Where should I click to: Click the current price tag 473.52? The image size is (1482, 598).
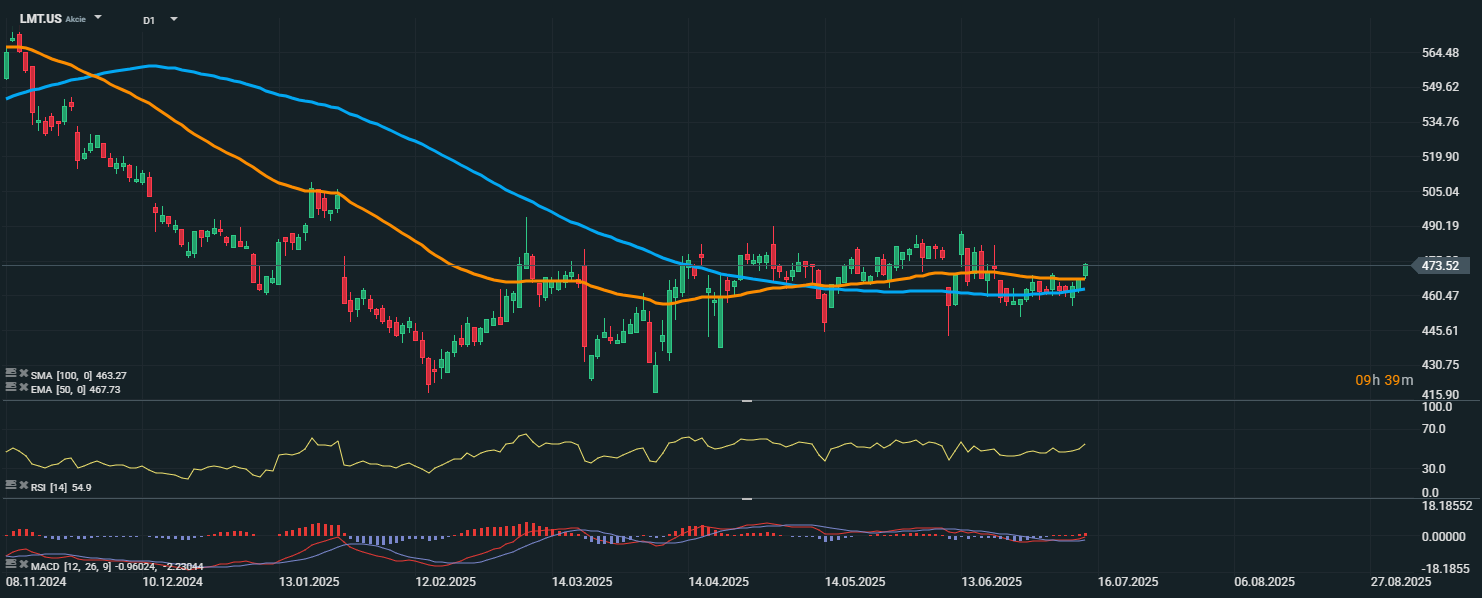(1441, 265)
